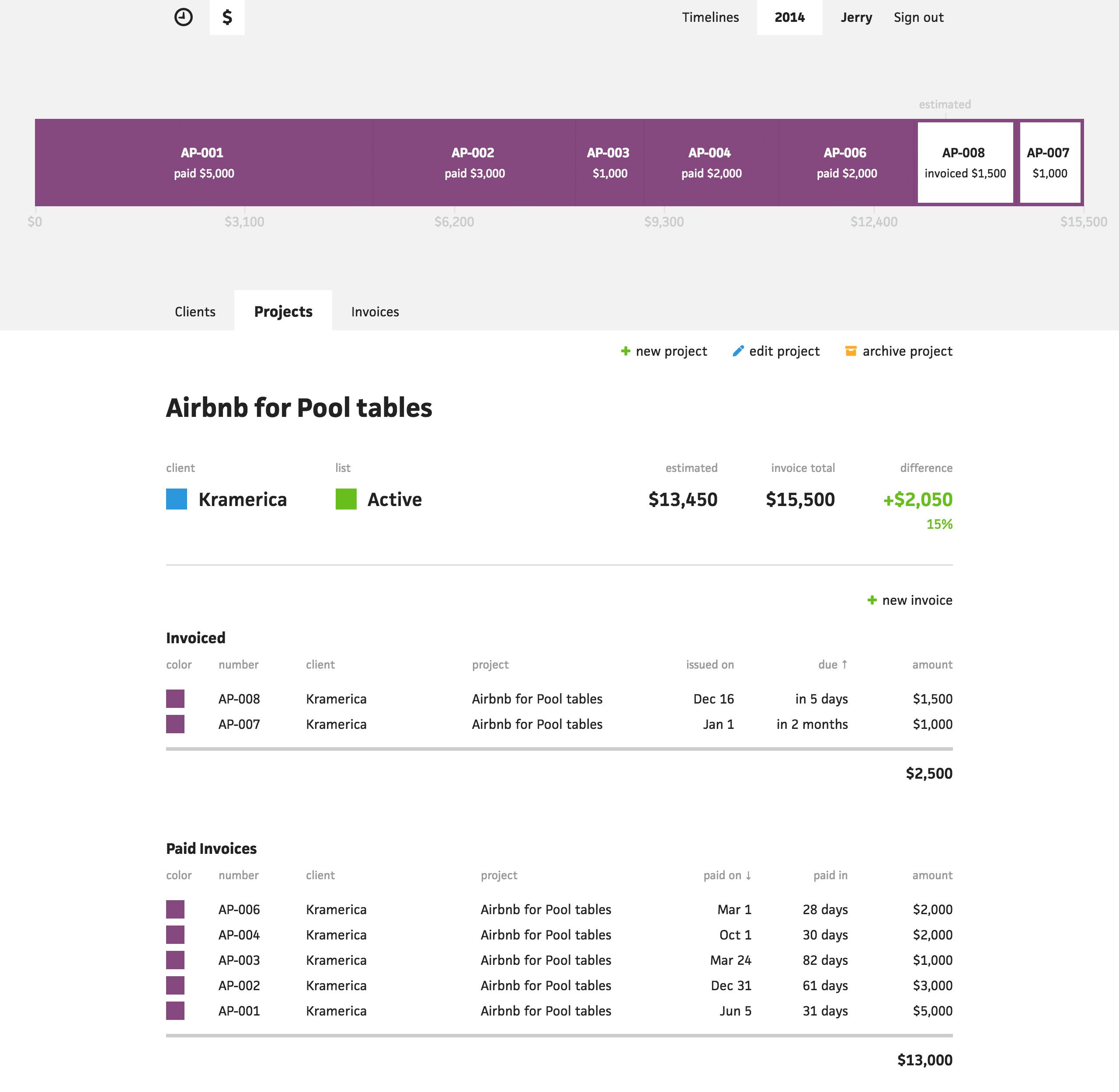This screenshot has width=1119, height=1092.
Task: Sort invoiced table by issued on header
Action: [710, 664]
